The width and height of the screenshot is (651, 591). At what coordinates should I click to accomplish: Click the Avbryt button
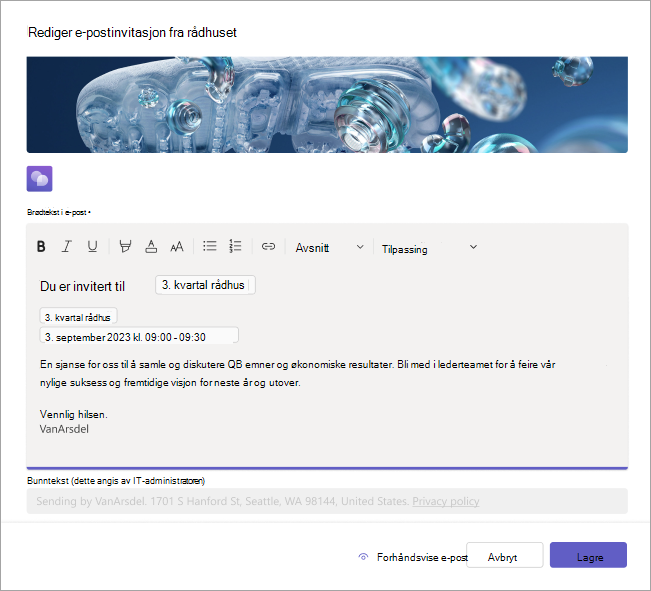coord(504,555)
